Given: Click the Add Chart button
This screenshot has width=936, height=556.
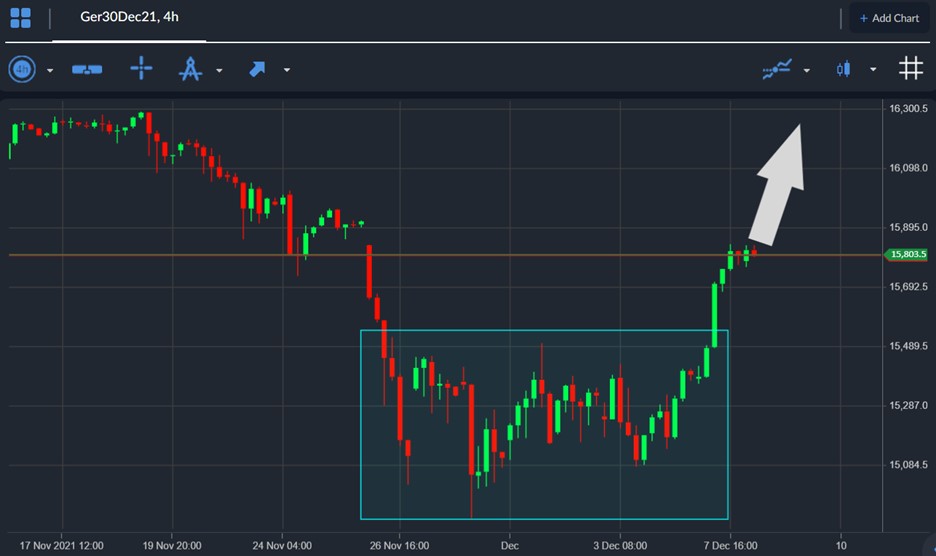Looking at the screenshot, I should (x=888, y=18).
